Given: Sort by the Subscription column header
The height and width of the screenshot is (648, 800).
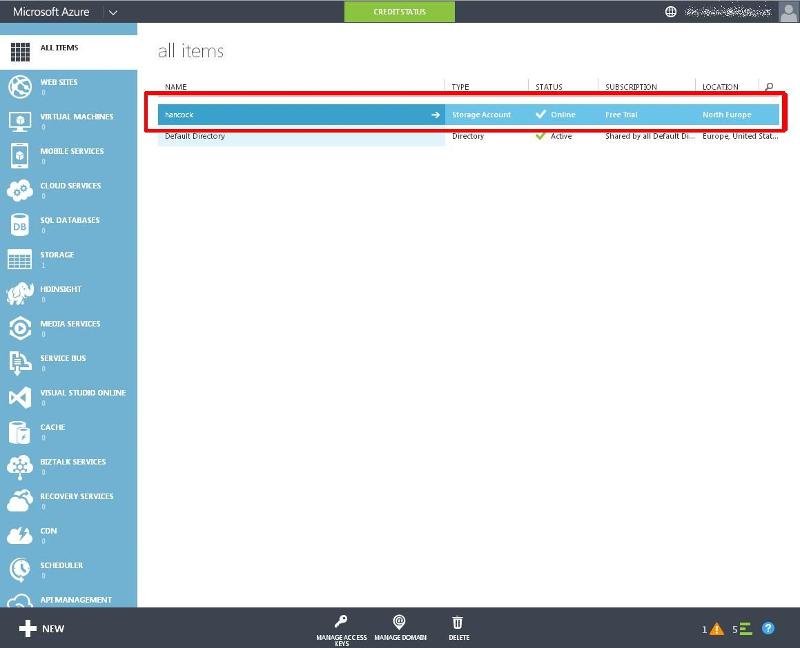Looking at the screenshot, I should 631,87.
